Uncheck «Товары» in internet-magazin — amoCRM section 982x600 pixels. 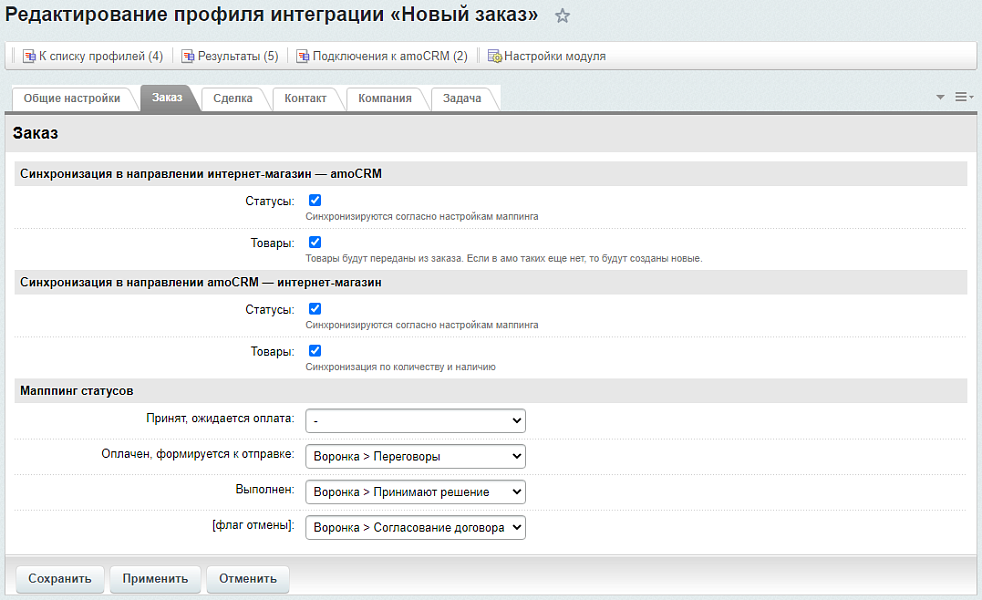coord(316,241)
